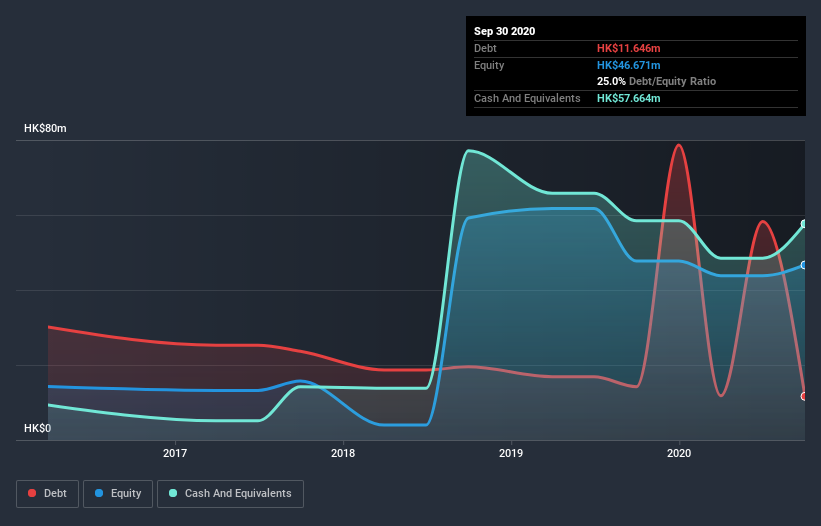Click the HK$11.646m debt value
This screenshot has width=821, height=526.
click(x=628, y=48)
